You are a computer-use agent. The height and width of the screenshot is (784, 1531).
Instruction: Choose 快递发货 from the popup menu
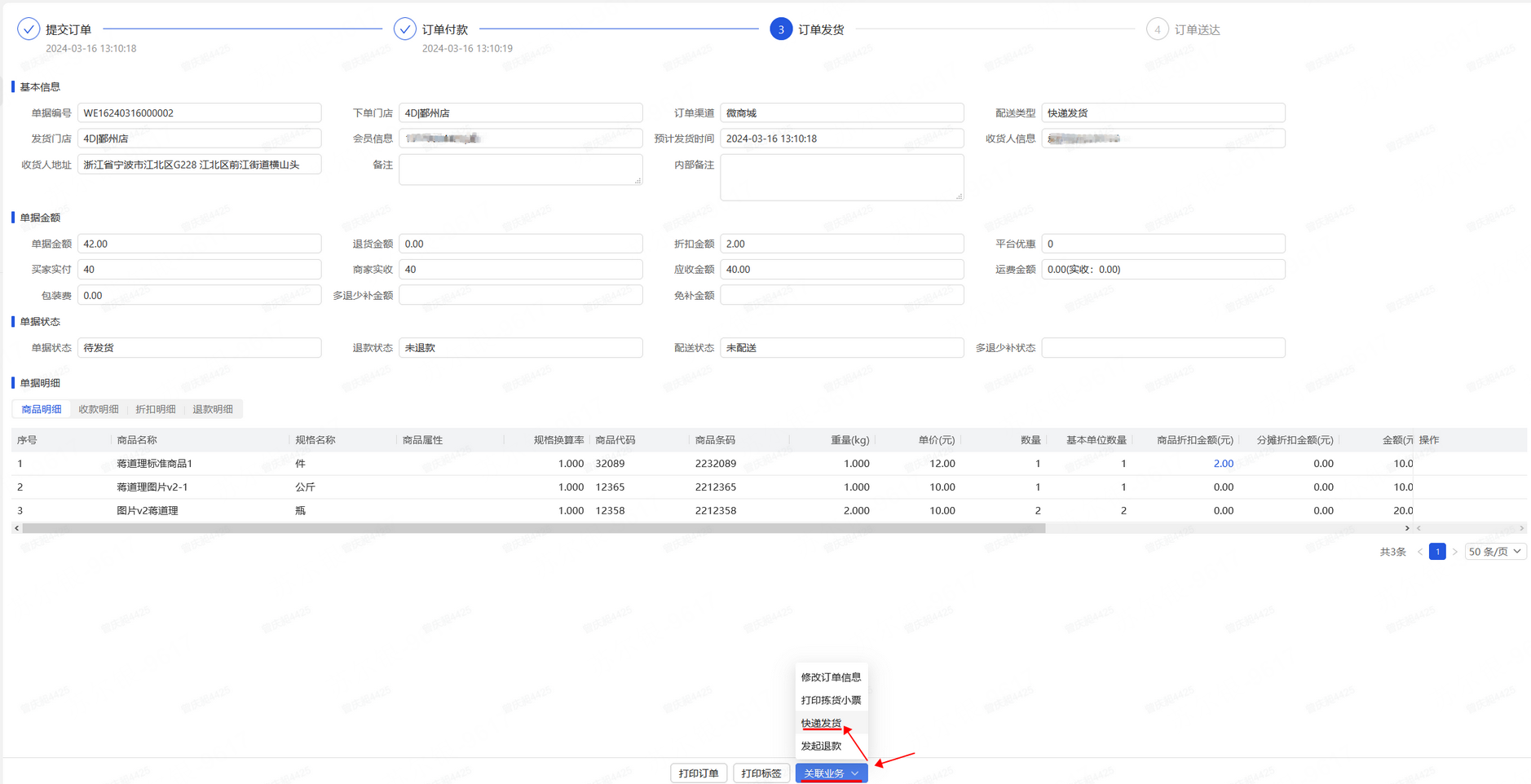(x=831, y=723)
